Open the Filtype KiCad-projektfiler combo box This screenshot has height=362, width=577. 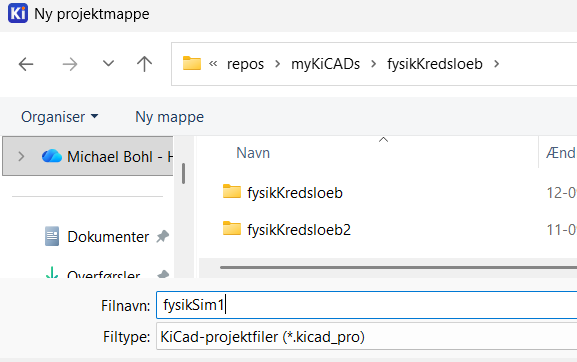[367, 337]
